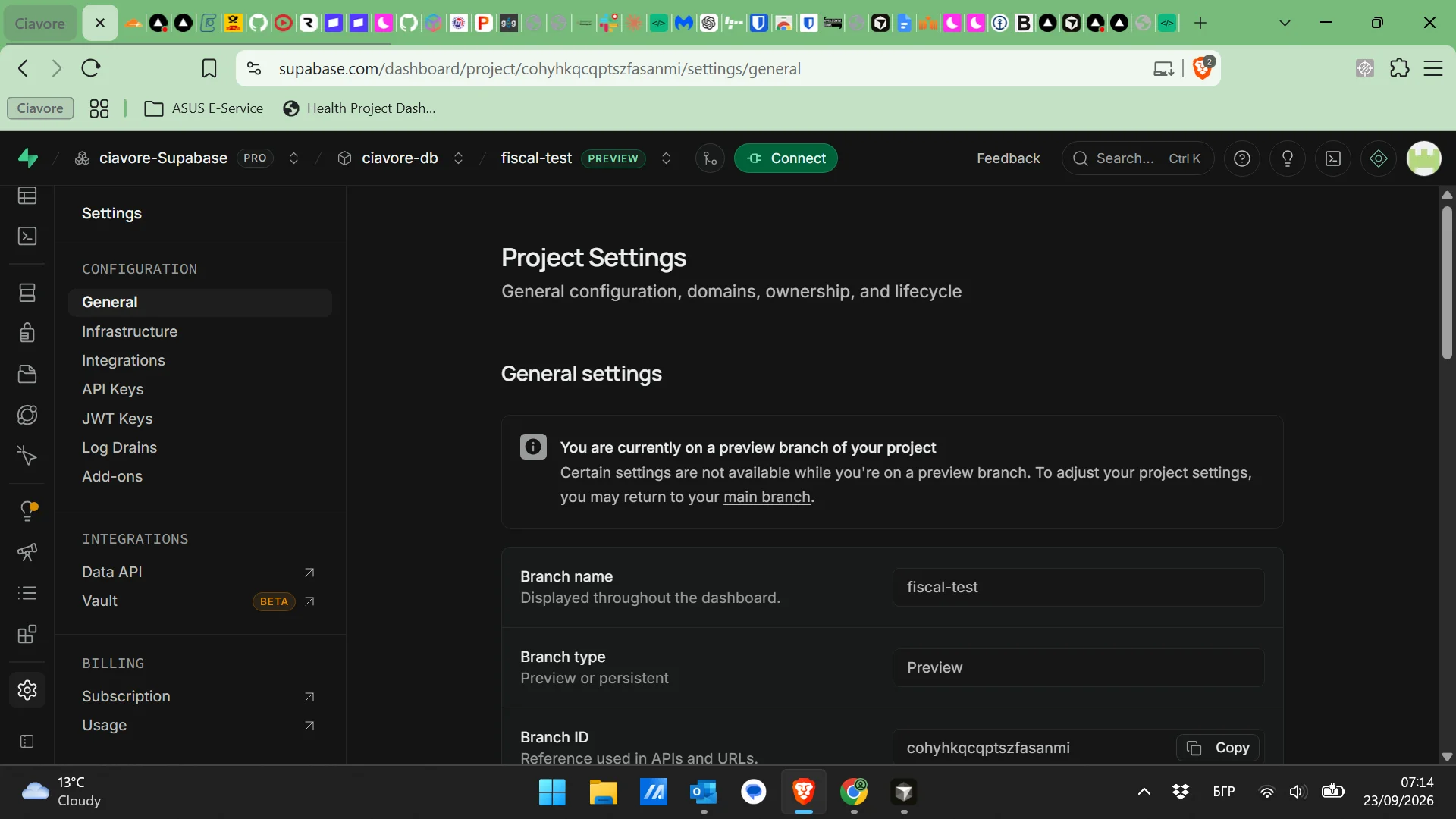Viewport: 1456px width, 819px height.
Task: Open the Storage sidebar icon
Action: (27, 374)
